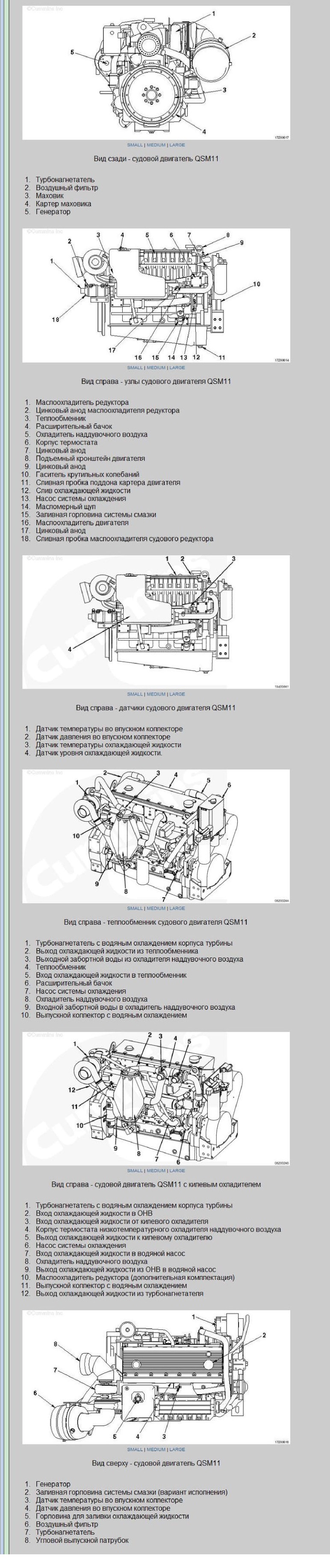This screenshot has width=330, height=1568.
Task: Click item 'Вход охлаждающей жидкости в водяной насос'
Action: pos(110,1254)
